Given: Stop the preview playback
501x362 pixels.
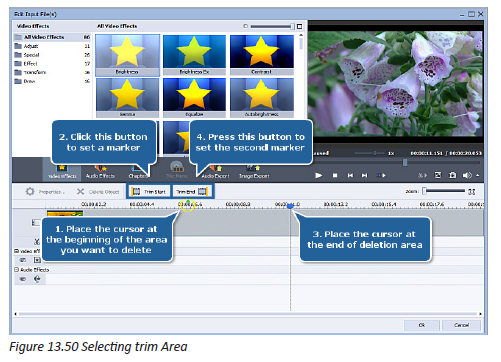Looking at the screenshot, I should coord(335,175).
